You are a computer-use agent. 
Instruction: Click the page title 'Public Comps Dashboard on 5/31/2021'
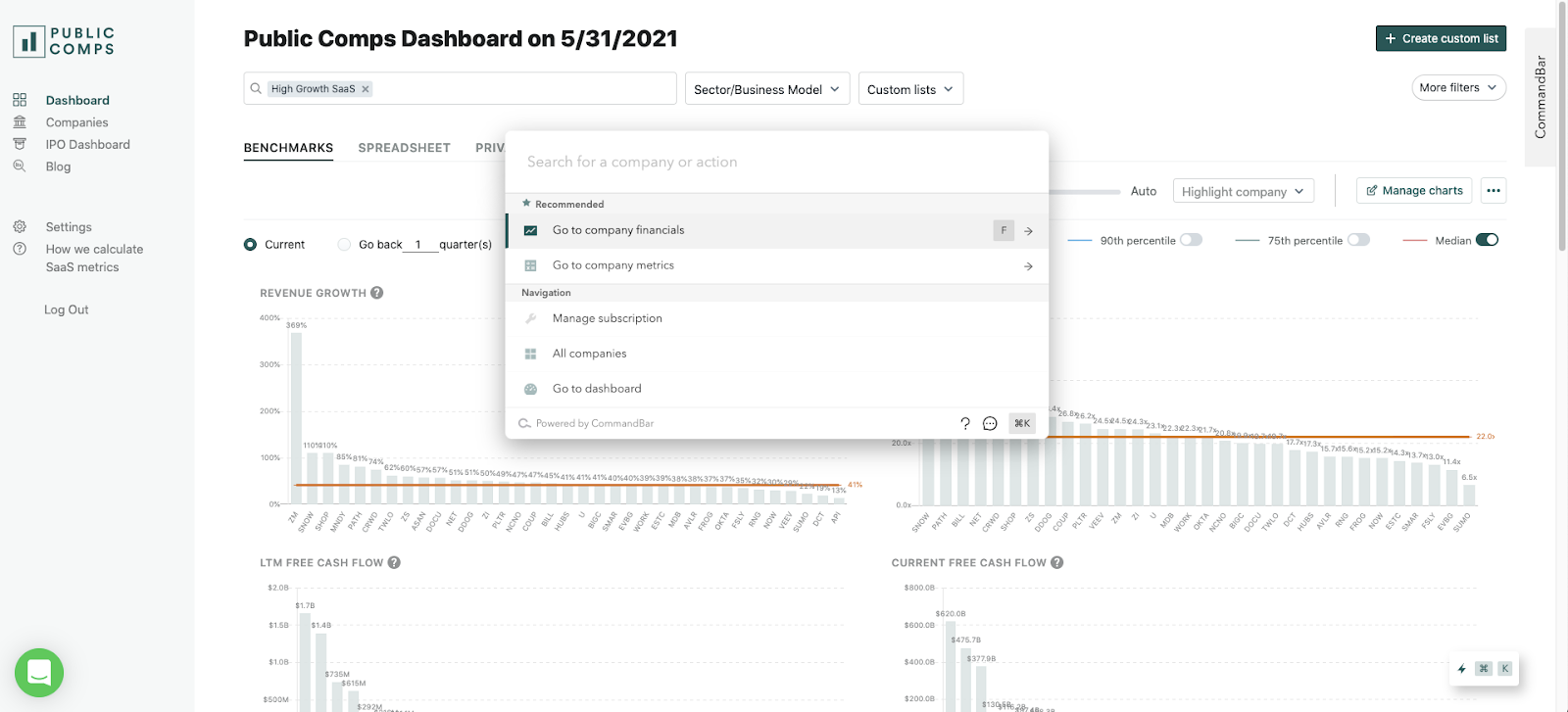tap(461, 39)
